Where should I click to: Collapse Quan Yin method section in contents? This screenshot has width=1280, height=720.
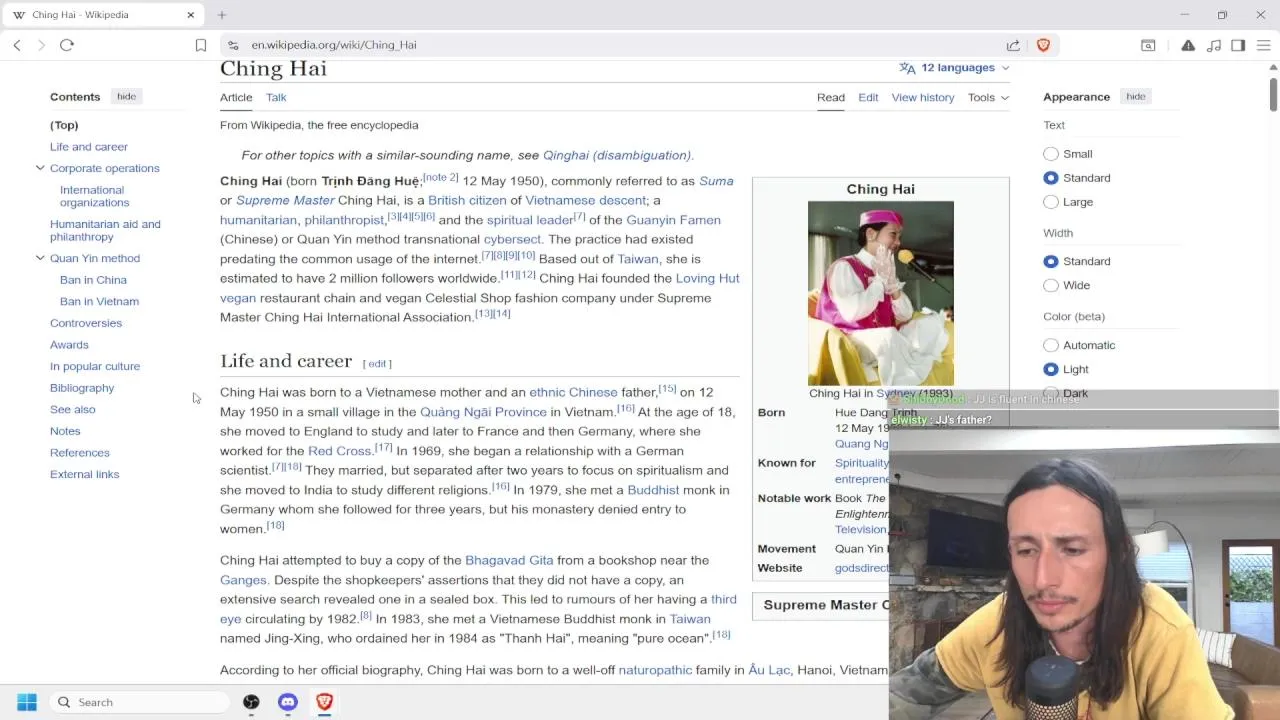[40, 258]
